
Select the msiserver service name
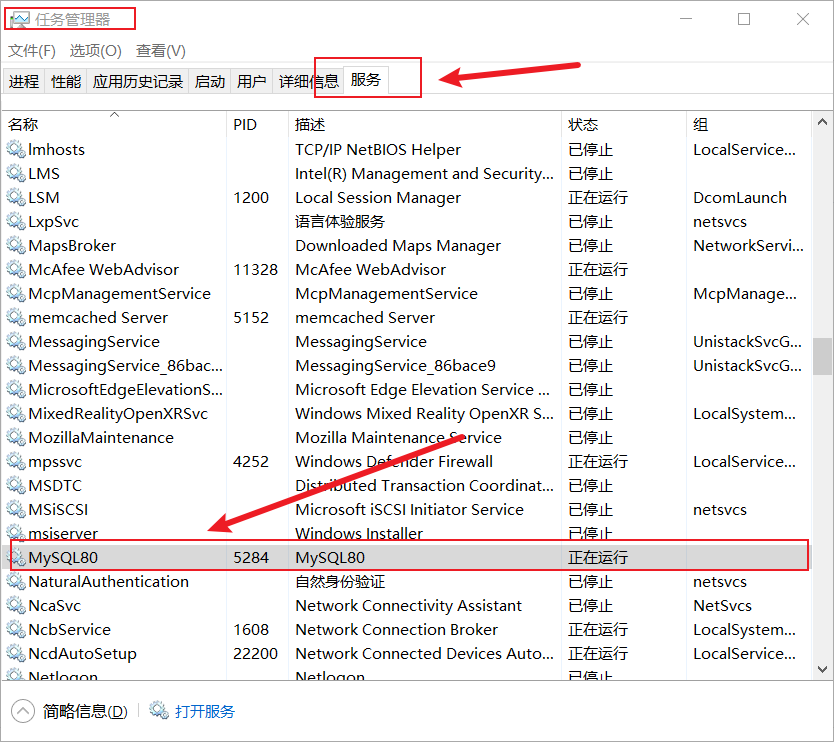[63, 533]
